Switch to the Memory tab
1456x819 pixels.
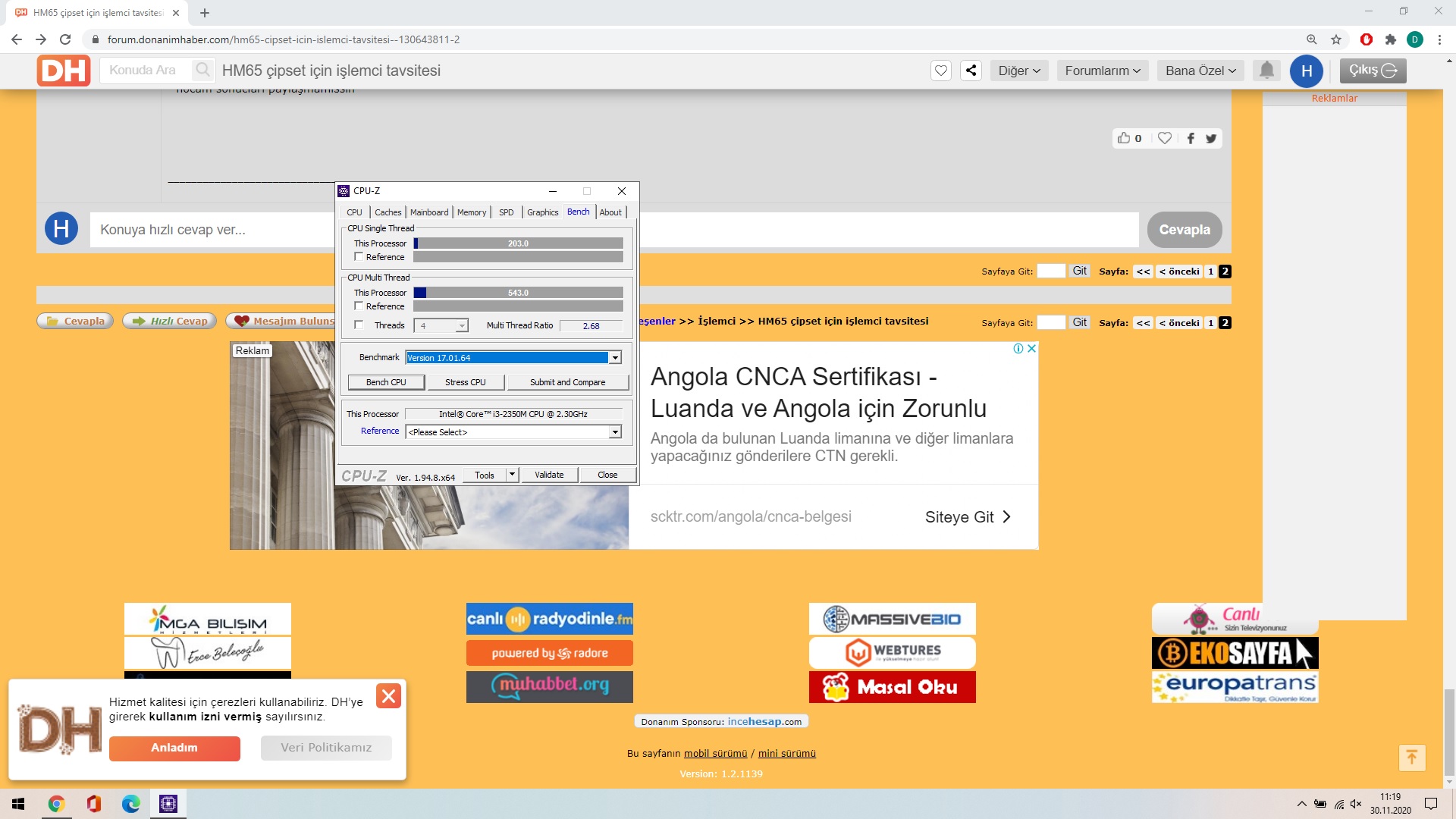point(472,212)
